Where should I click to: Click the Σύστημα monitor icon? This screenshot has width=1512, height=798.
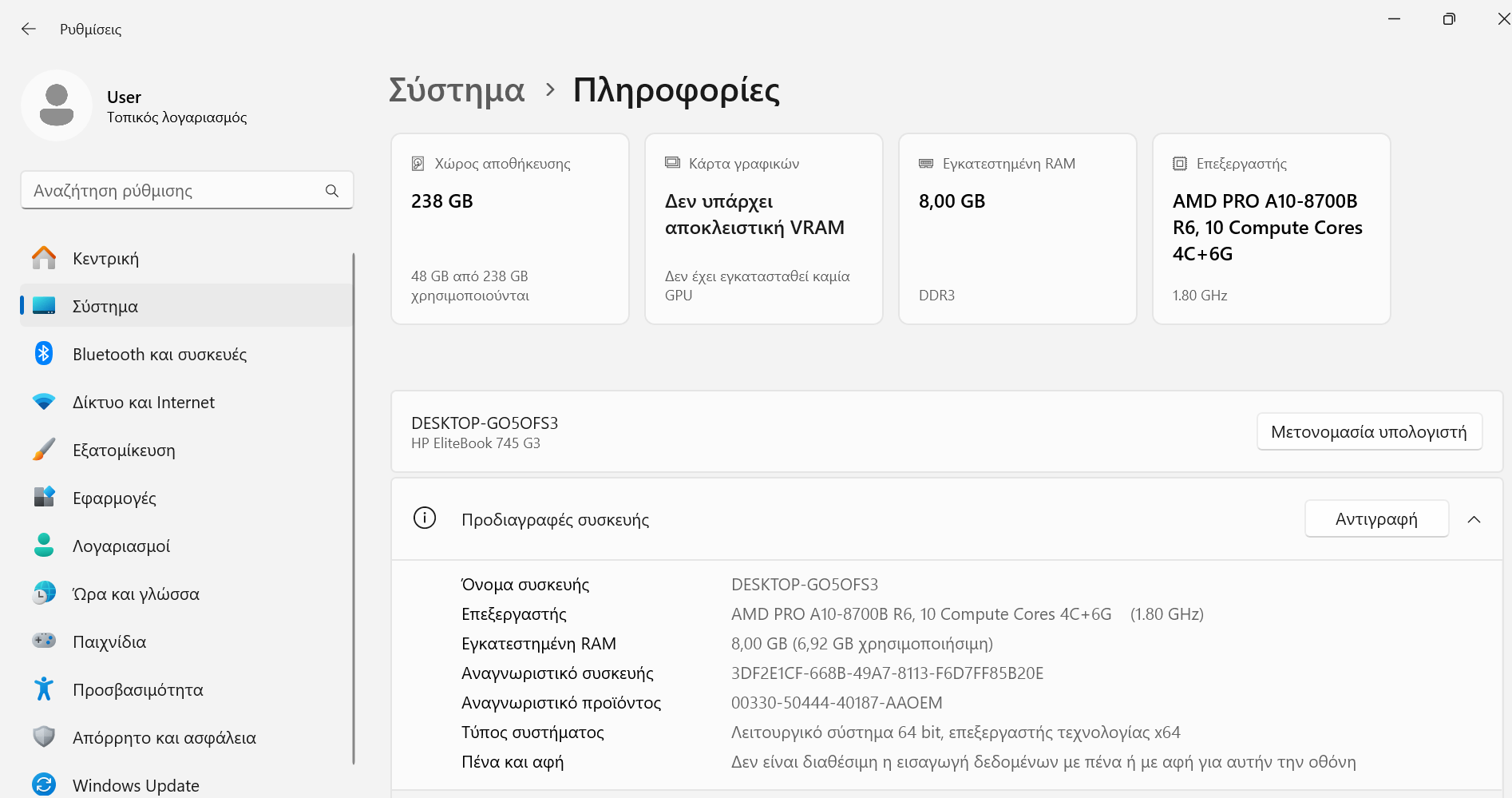[x=44, y=306]
